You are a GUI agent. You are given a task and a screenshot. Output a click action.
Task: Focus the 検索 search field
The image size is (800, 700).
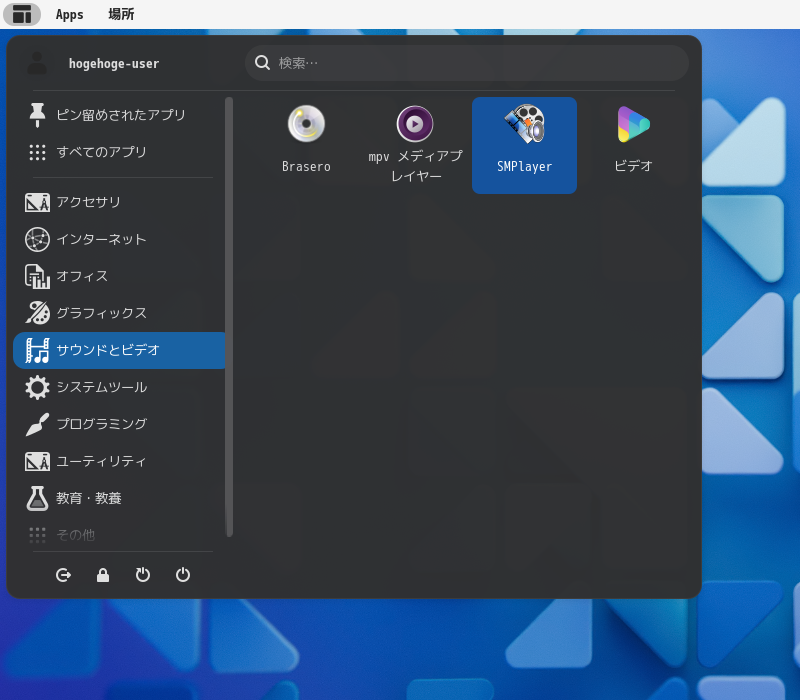point(467,63)
